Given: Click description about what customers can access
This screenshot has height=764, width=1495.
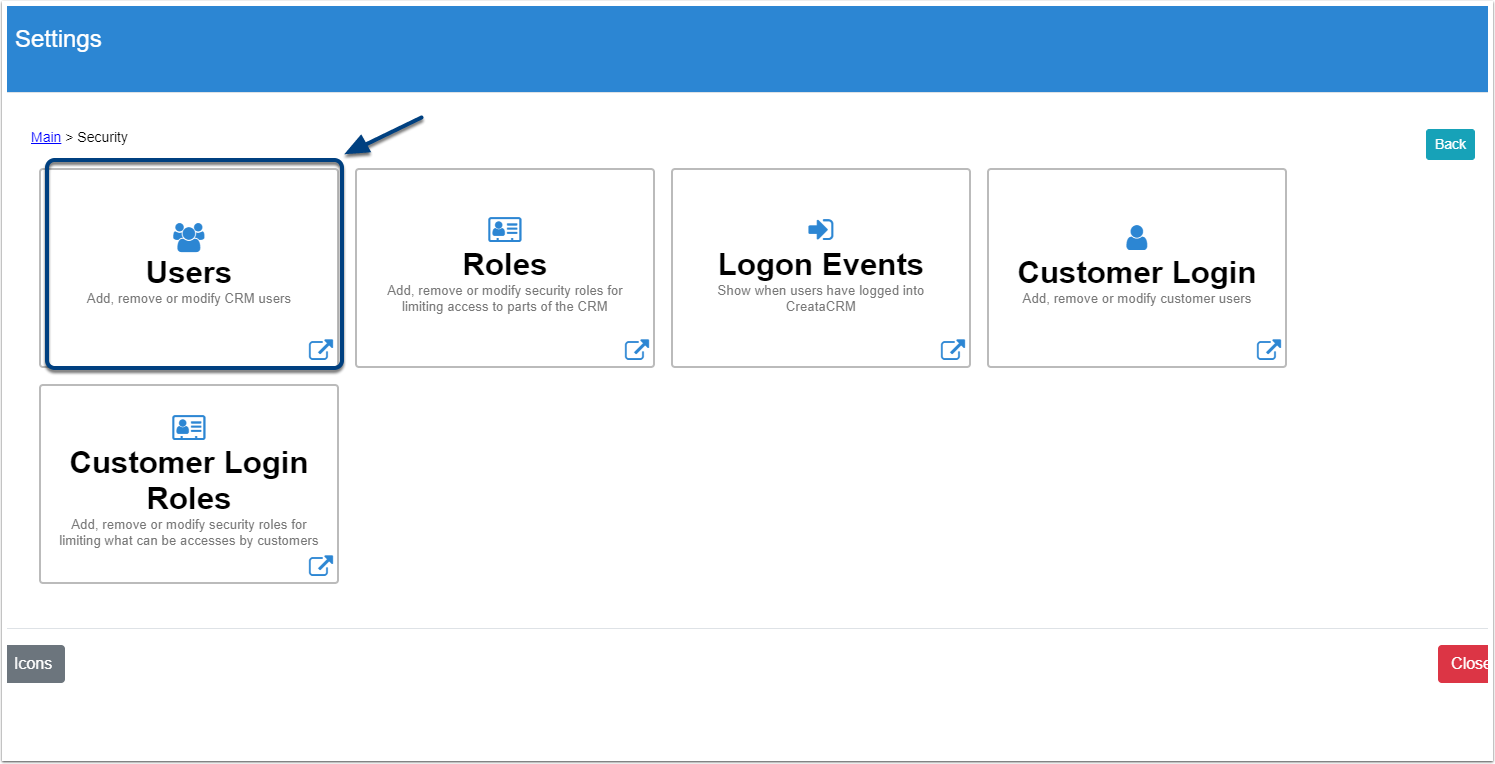Looking at the screenshot, I should [189, 533].
